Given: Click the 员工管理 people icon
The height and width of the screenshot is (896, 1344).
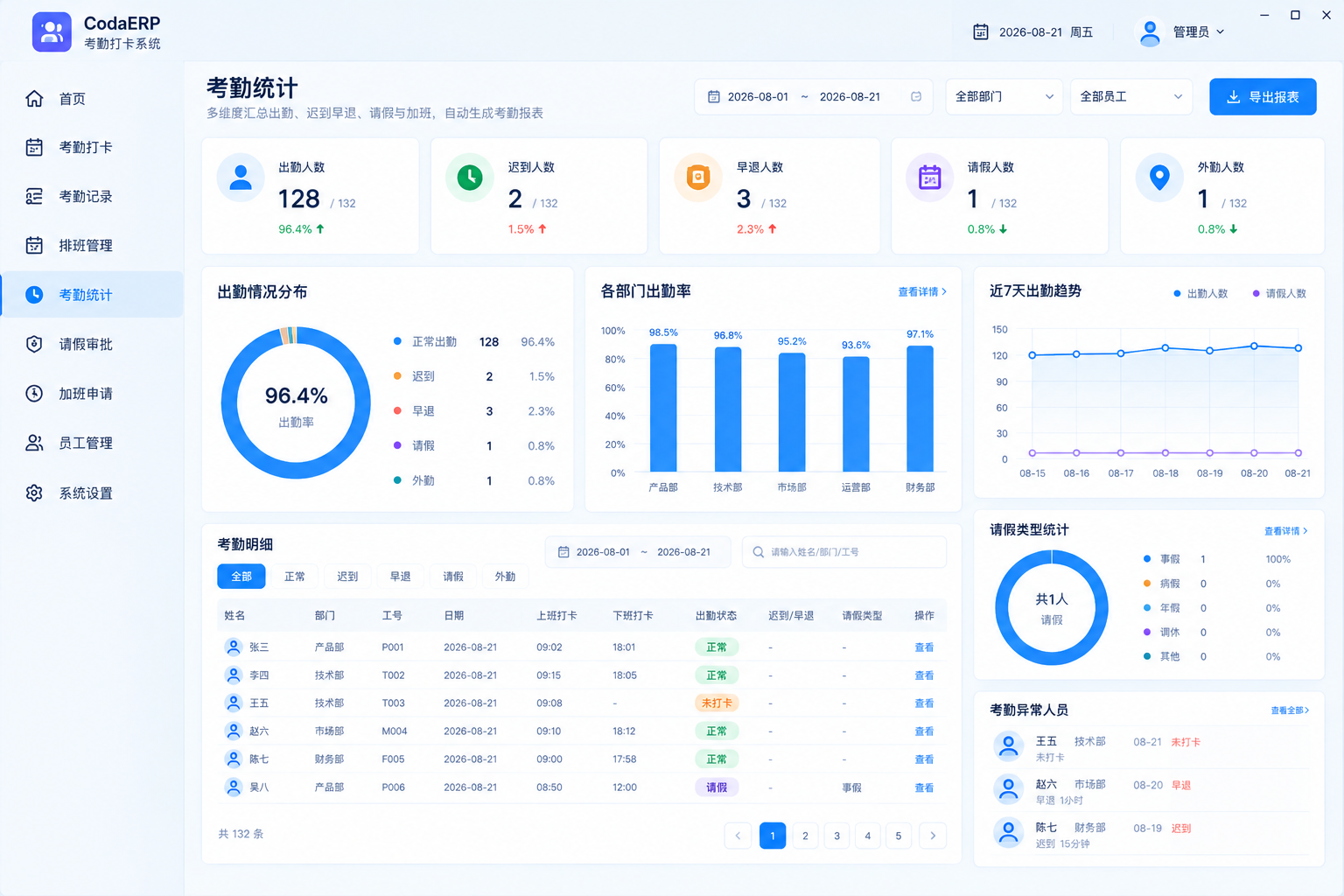Looking at the screenshot, I should pos(34,443).
